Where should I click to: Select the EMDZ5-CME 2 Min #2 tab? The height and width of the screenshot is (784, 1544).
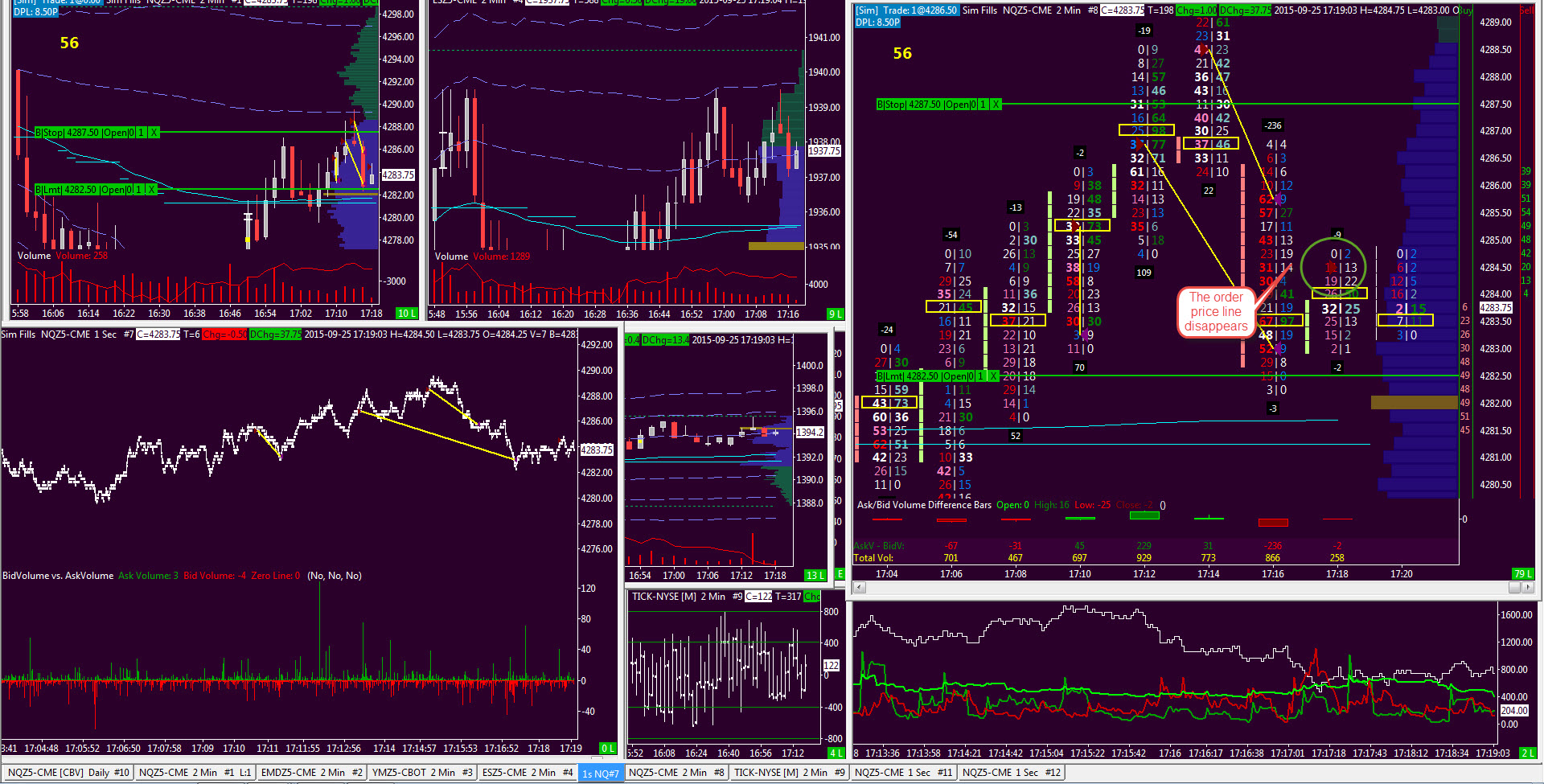312,773
